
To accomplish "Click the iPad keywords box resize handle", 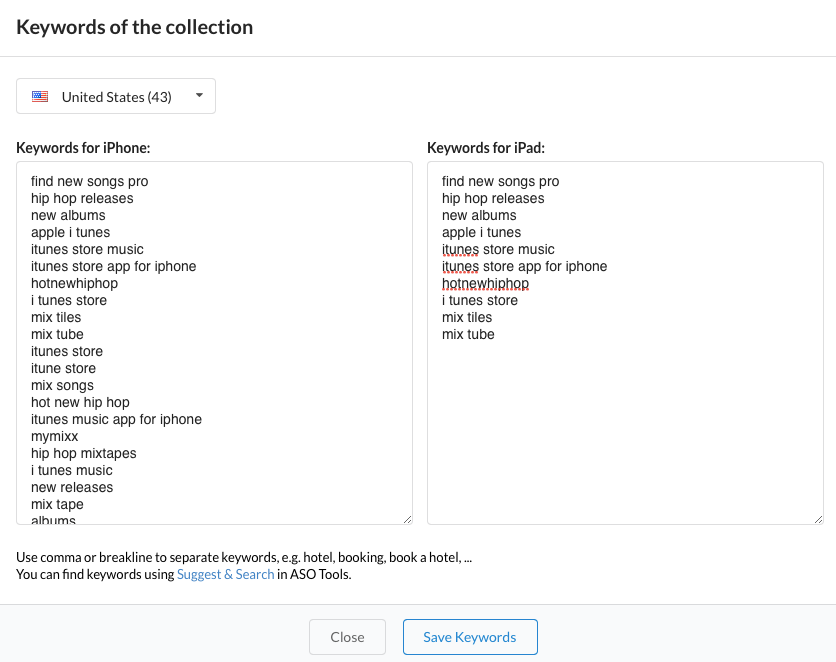I will coord(818,518).
